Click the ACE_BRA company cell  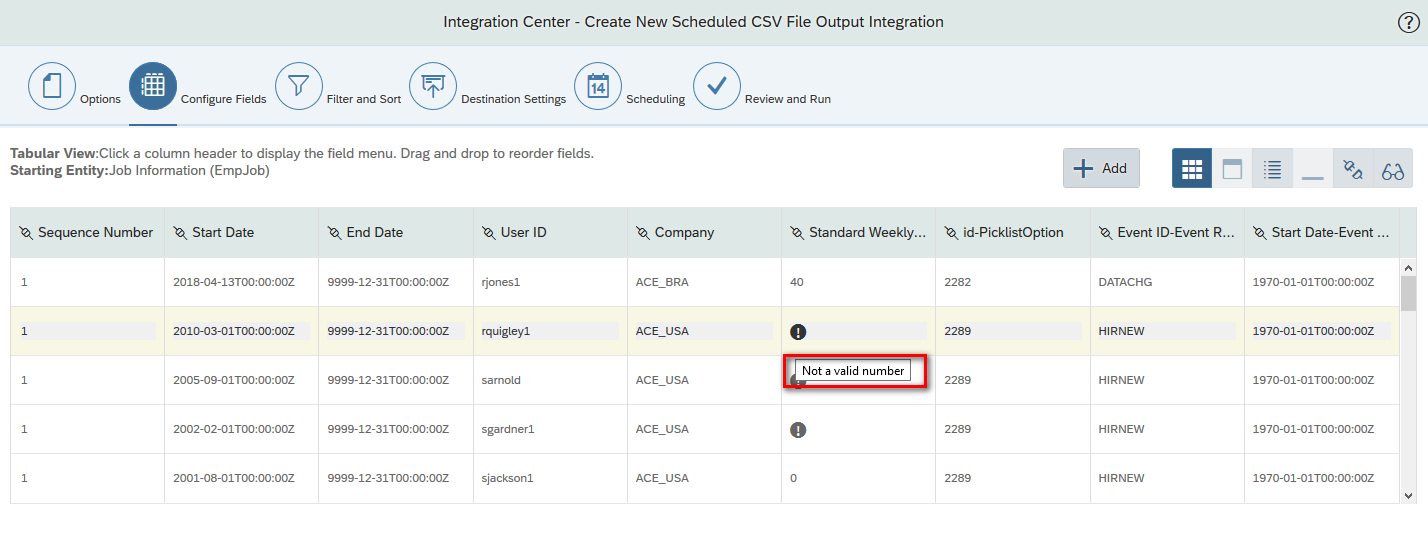tap(705, 282)
